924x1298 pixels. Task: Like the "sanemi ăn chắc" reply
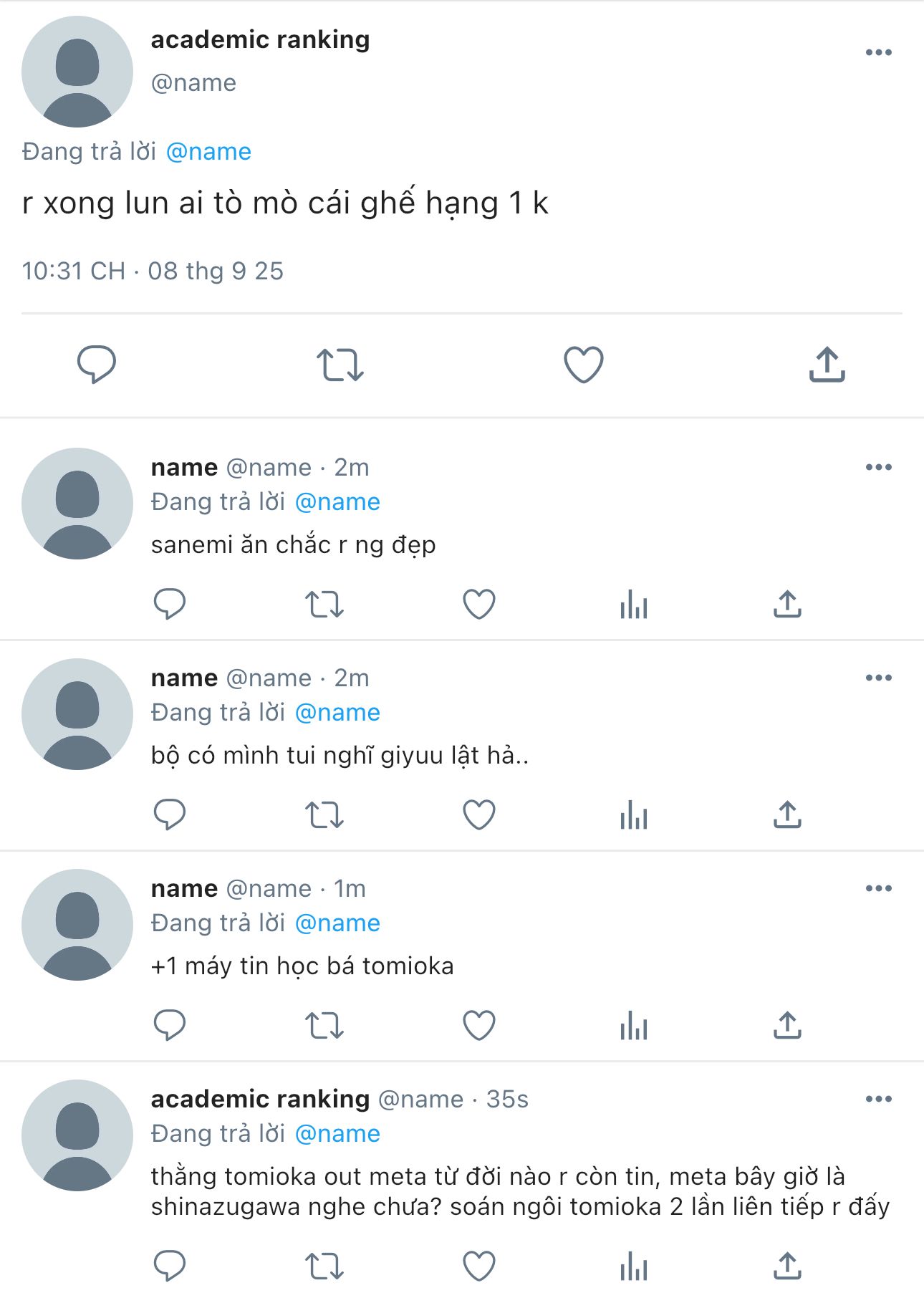pyautogui.click(x=479, y=604)
